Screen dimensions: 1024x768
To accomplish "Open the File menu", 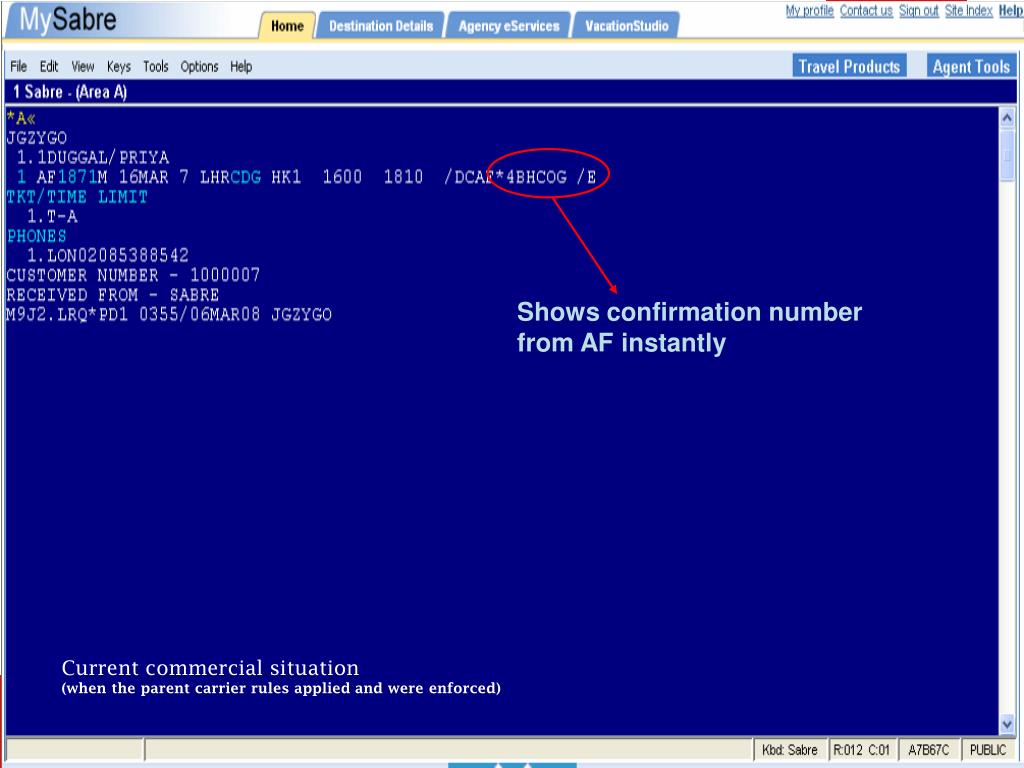I will (x=18, y=67).
